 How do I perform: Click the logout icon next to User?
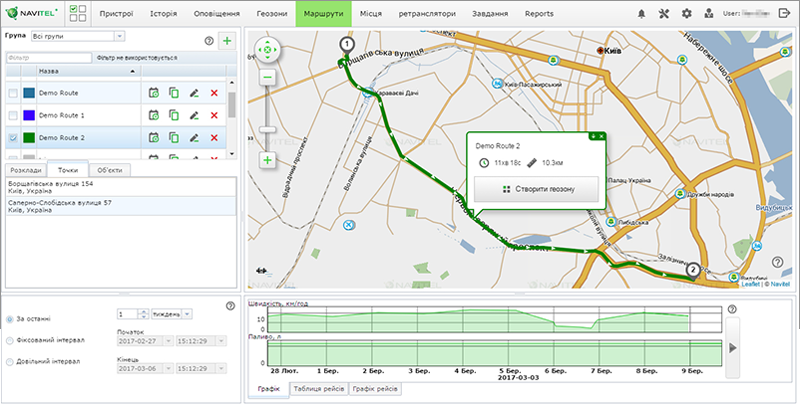[783, 14]
